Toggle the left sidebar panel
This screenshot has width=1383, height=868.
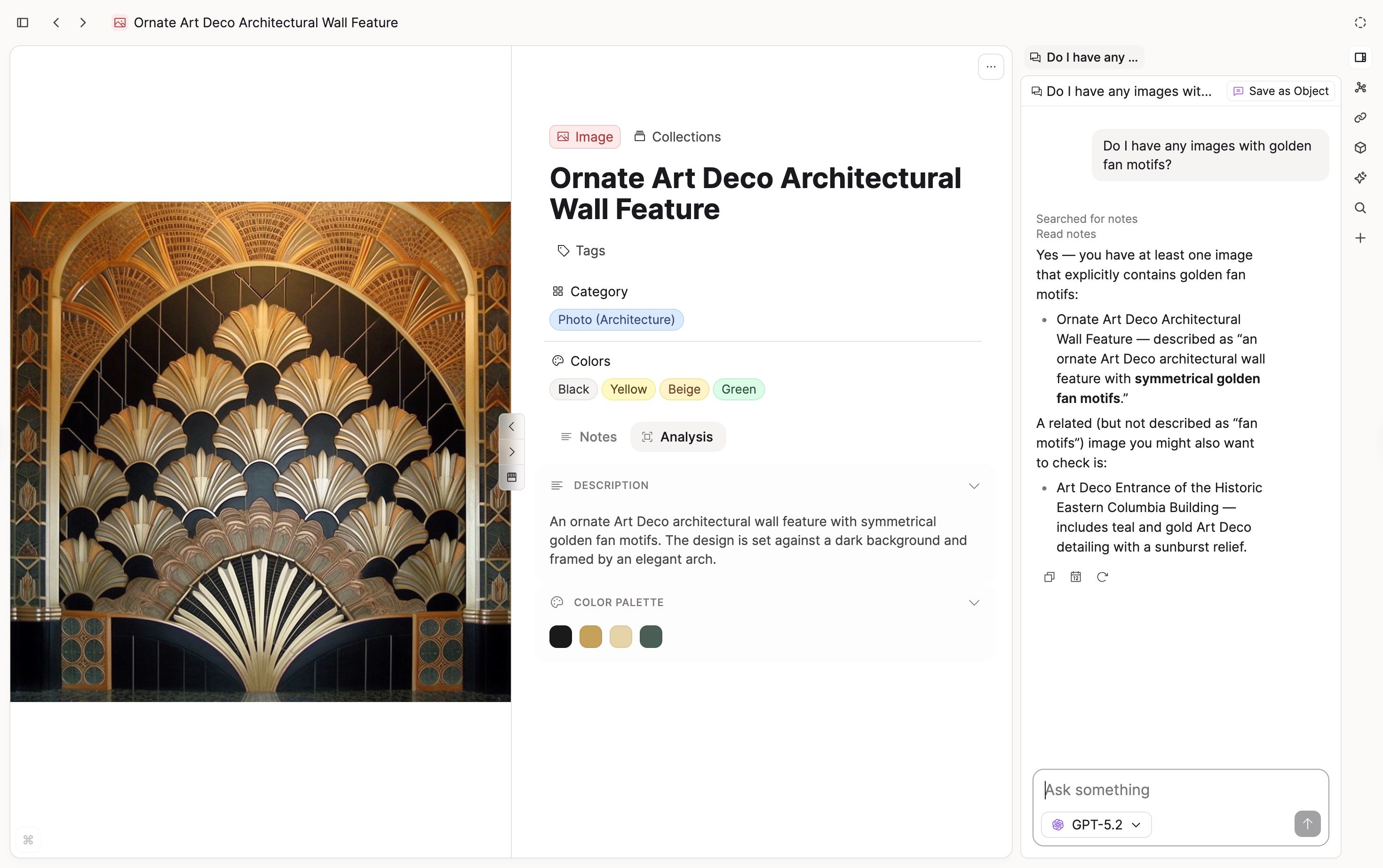pos(23,23)
